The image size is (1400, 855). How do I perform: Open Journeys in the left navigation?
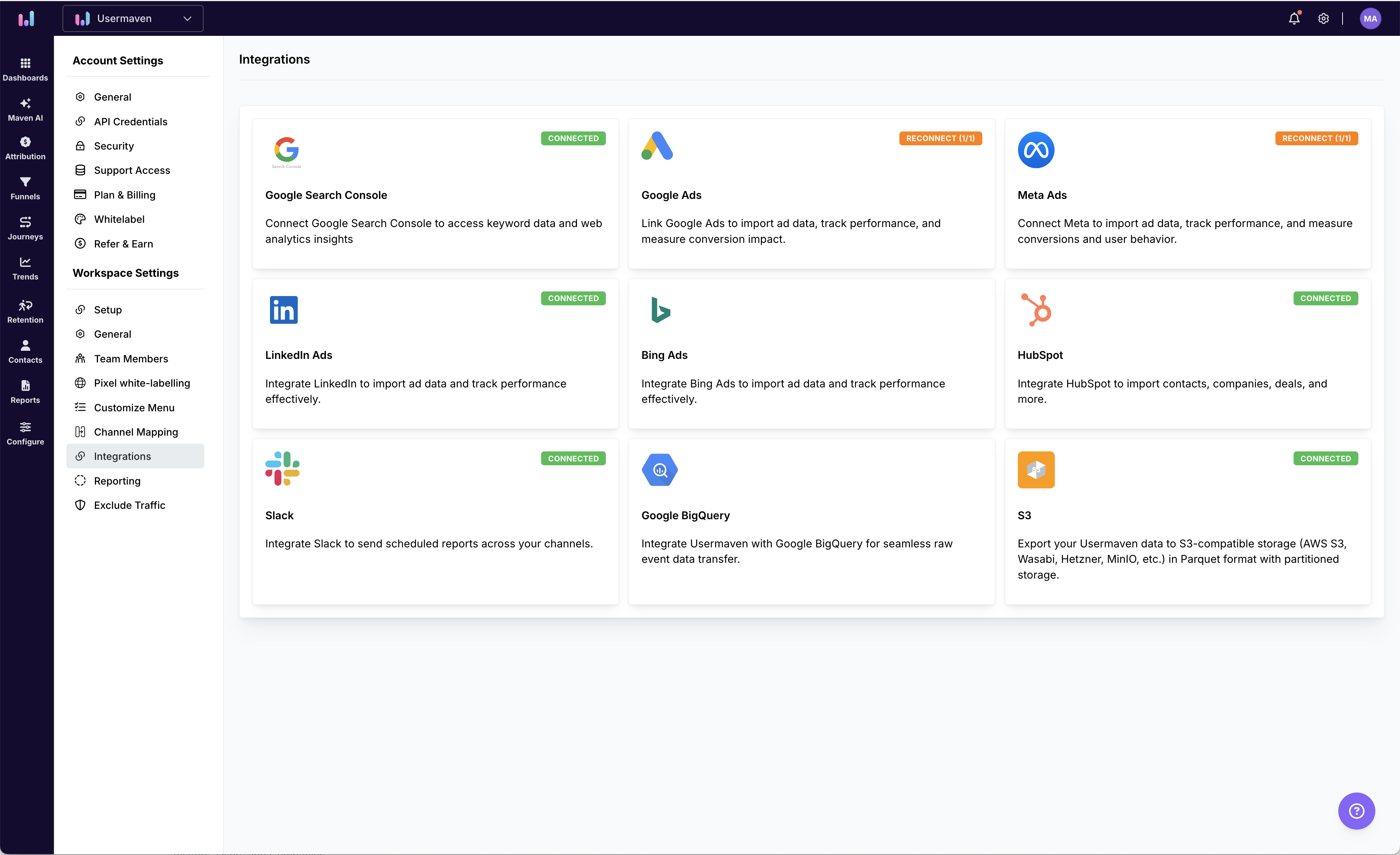[25, 228]
